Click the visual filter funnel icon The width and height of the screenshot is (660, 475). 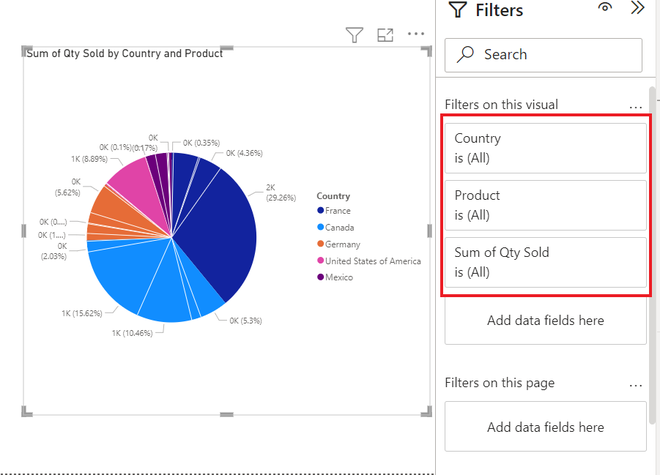[354, 35]
